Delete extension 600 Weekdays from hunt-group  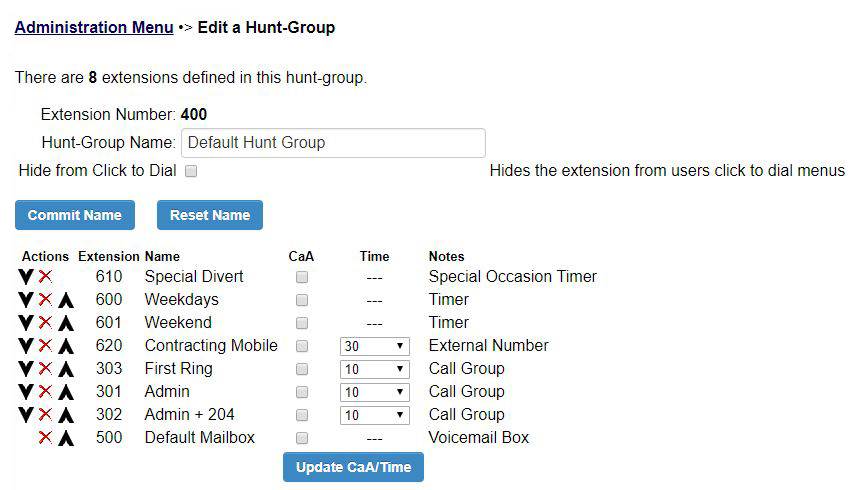pyautogui.click(x=45, y=299)
